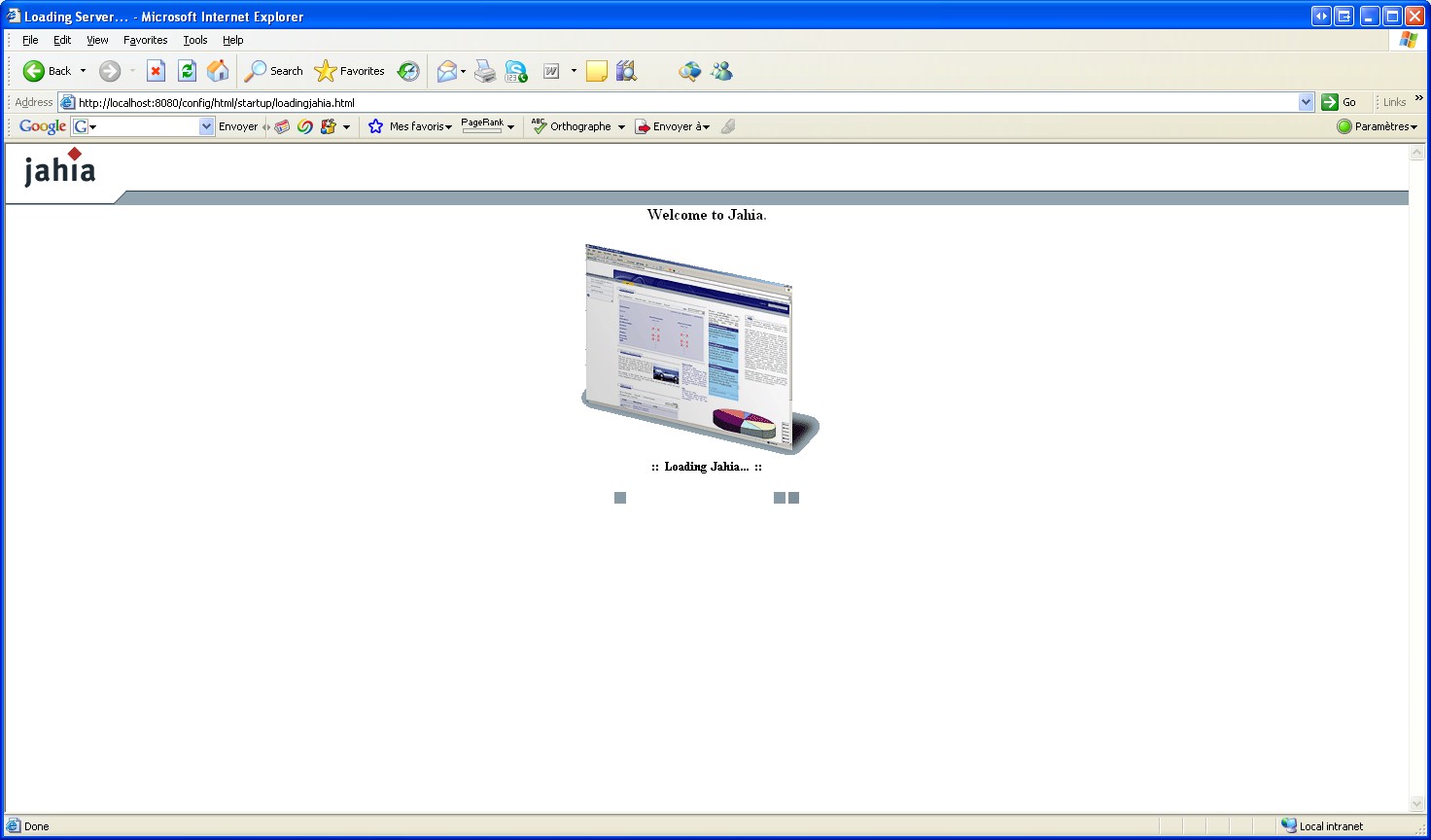Expand the Mail icon dropdown arrow
Screen dimensions: 1431x840
463,71
